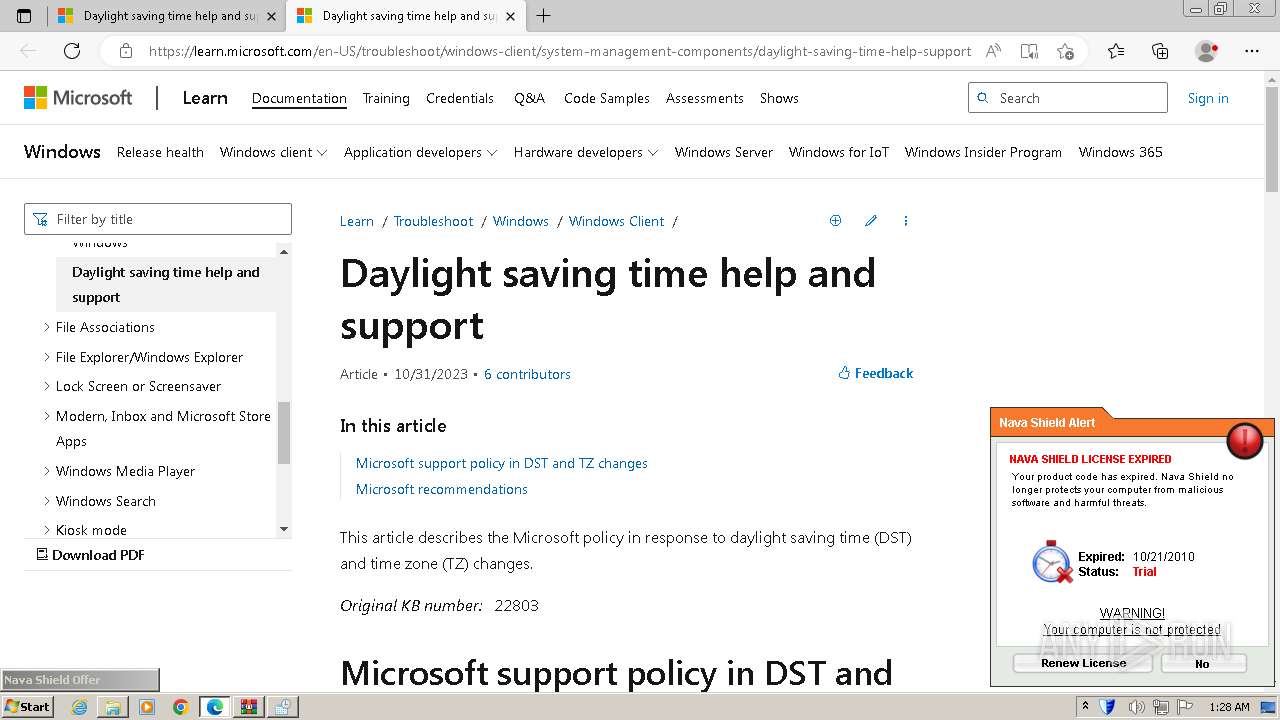Click the Filter by title field
This screenshot has width=1280, height=720.
point(158,219)
